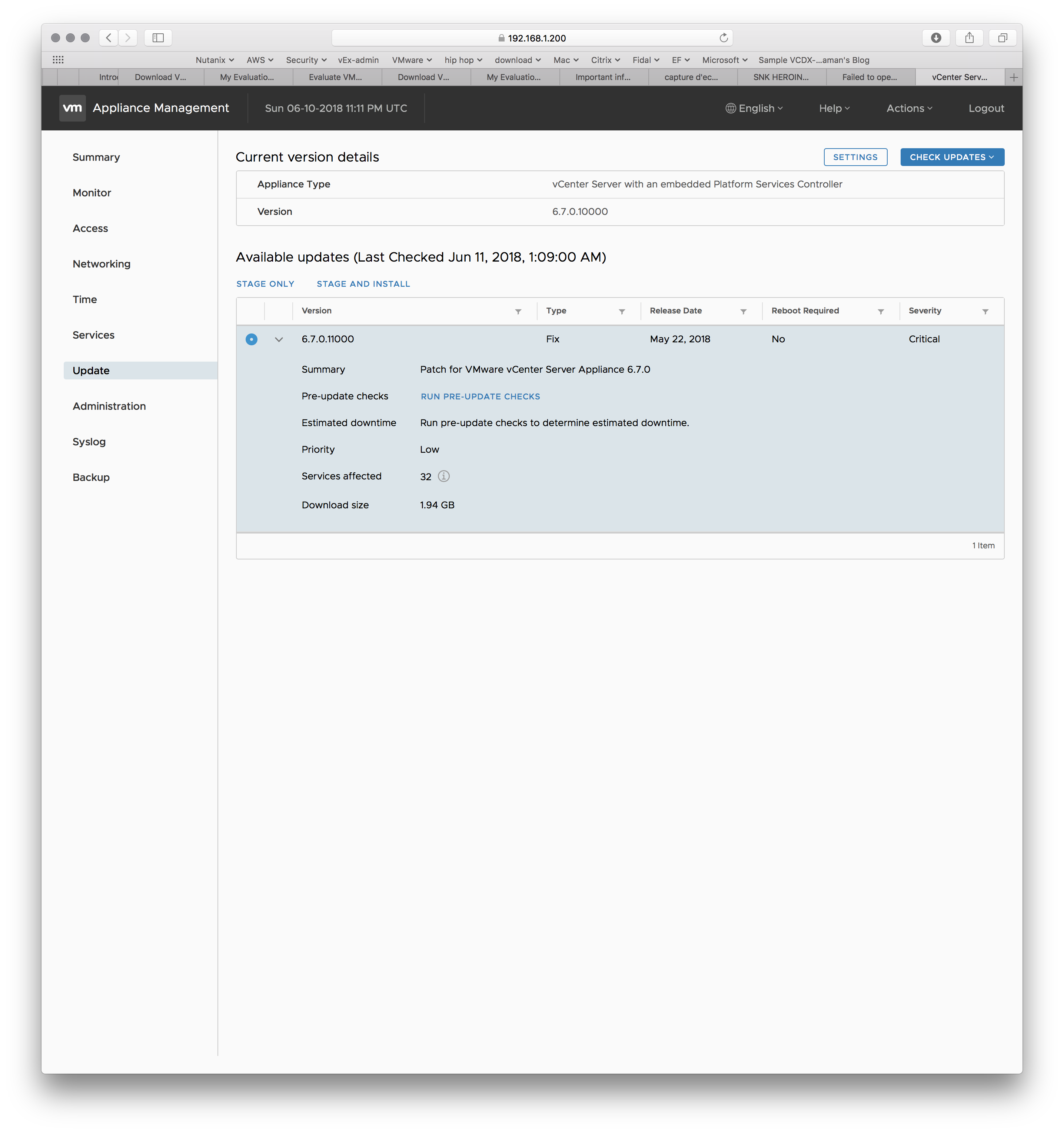1064x1133 pixels.
Task: Toggle the Safari sidebar button
Action: tap(158, 38)
